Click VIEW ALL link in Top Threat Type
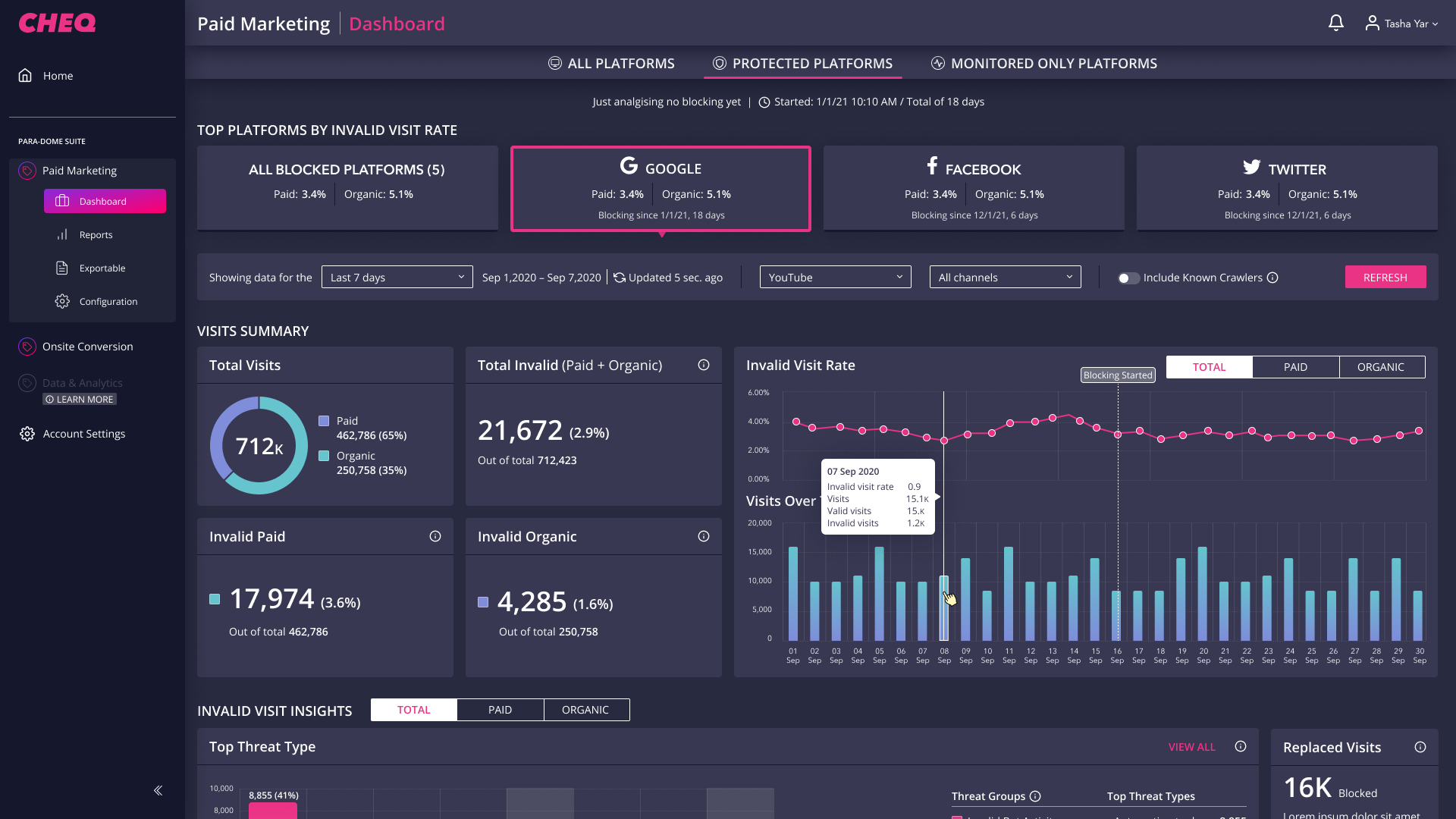Viewport: 1456px width, 819px height. click(x=1191, y=747)
